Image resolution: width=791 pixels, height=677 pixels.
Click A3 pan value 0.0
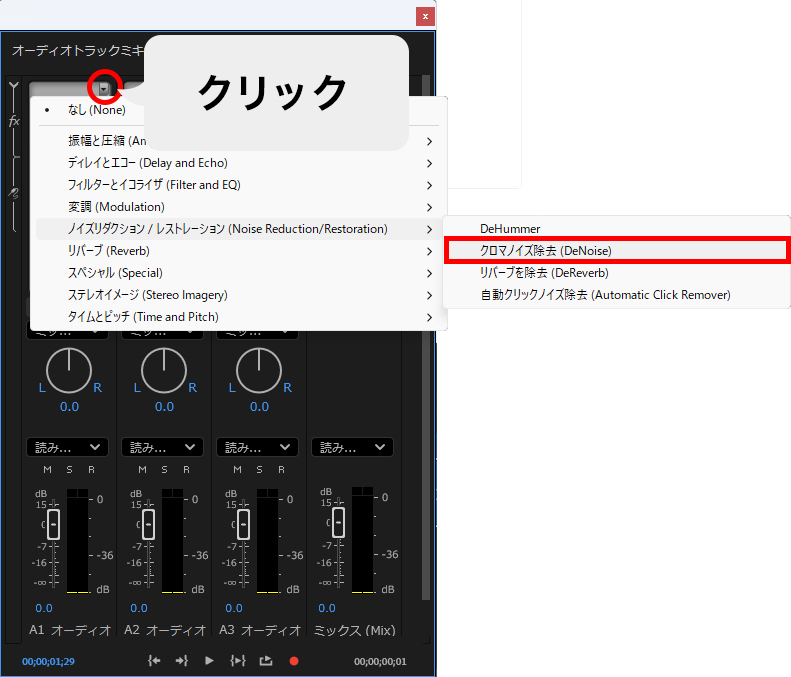tap(259, 407)
